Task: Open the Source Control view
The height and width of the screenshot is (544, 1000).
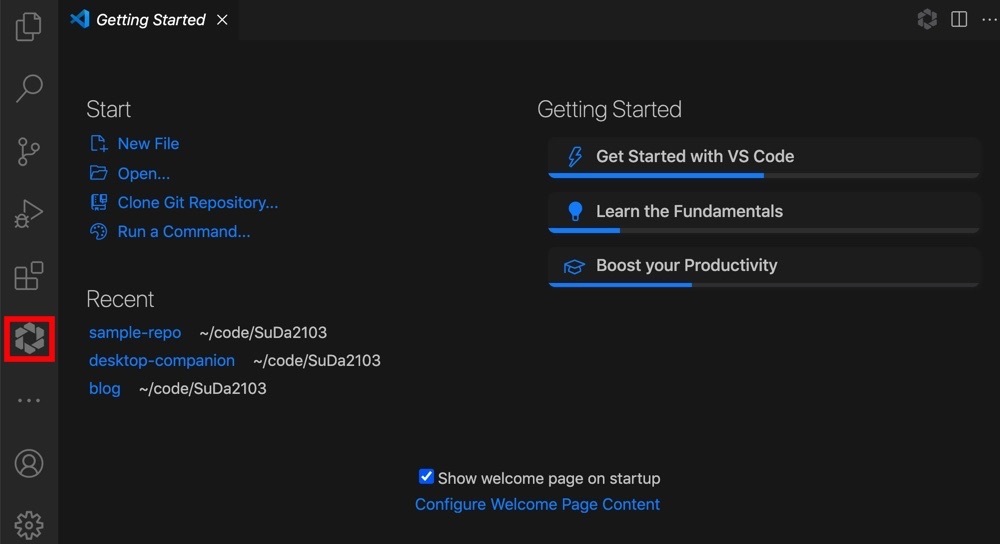Action: point(29,151)
